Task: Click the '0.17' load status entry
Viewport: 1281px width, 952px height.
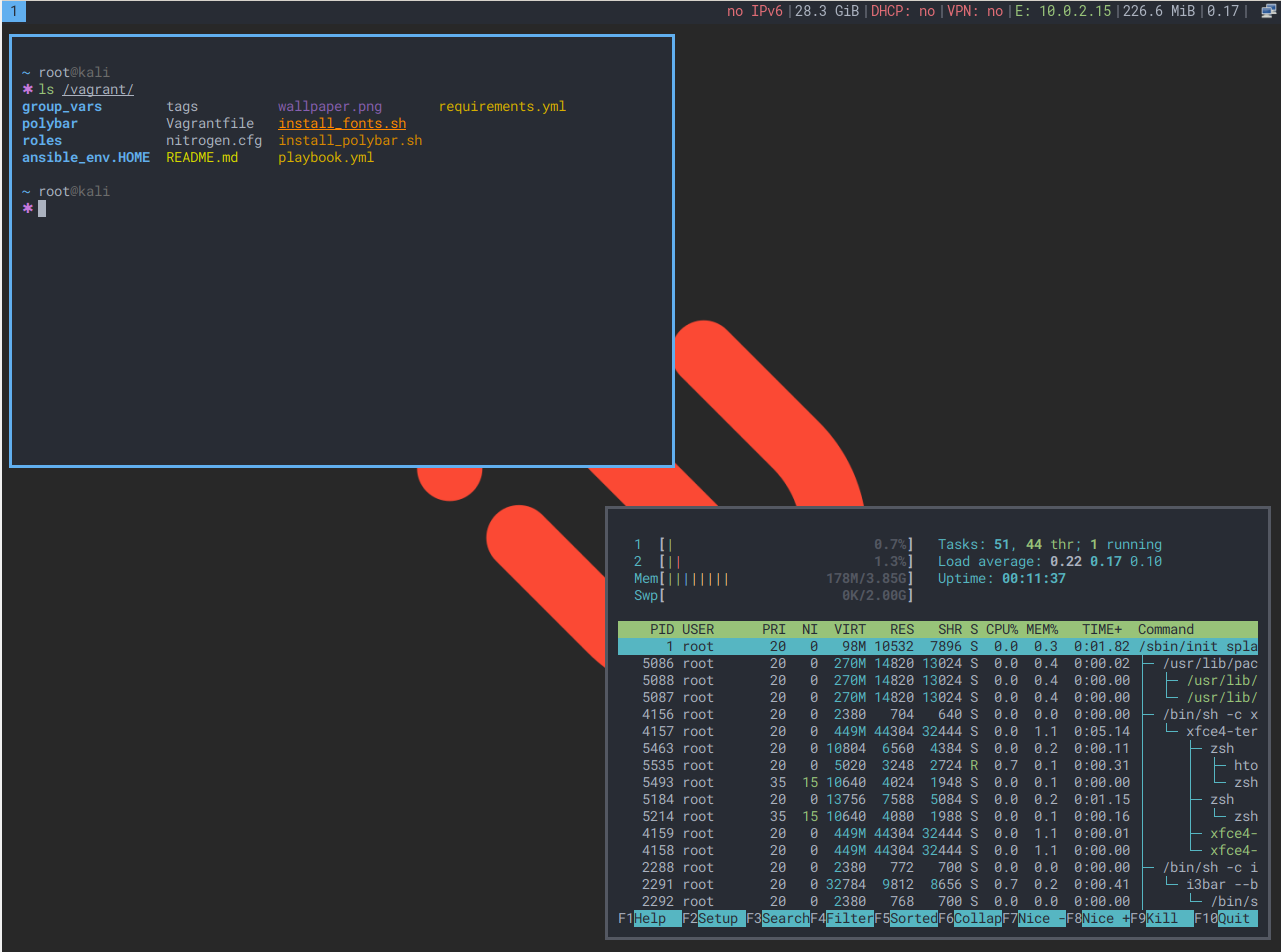Action: 1222,12
